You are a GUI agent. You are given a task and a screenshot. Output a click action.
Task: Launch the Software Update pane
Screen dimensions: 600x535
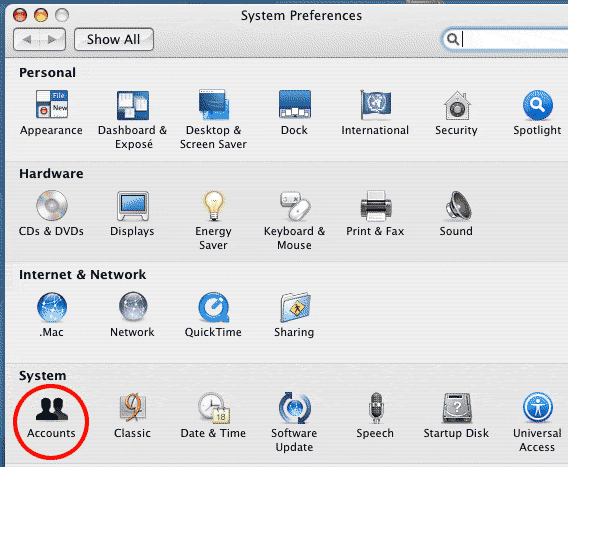[294, 409]
